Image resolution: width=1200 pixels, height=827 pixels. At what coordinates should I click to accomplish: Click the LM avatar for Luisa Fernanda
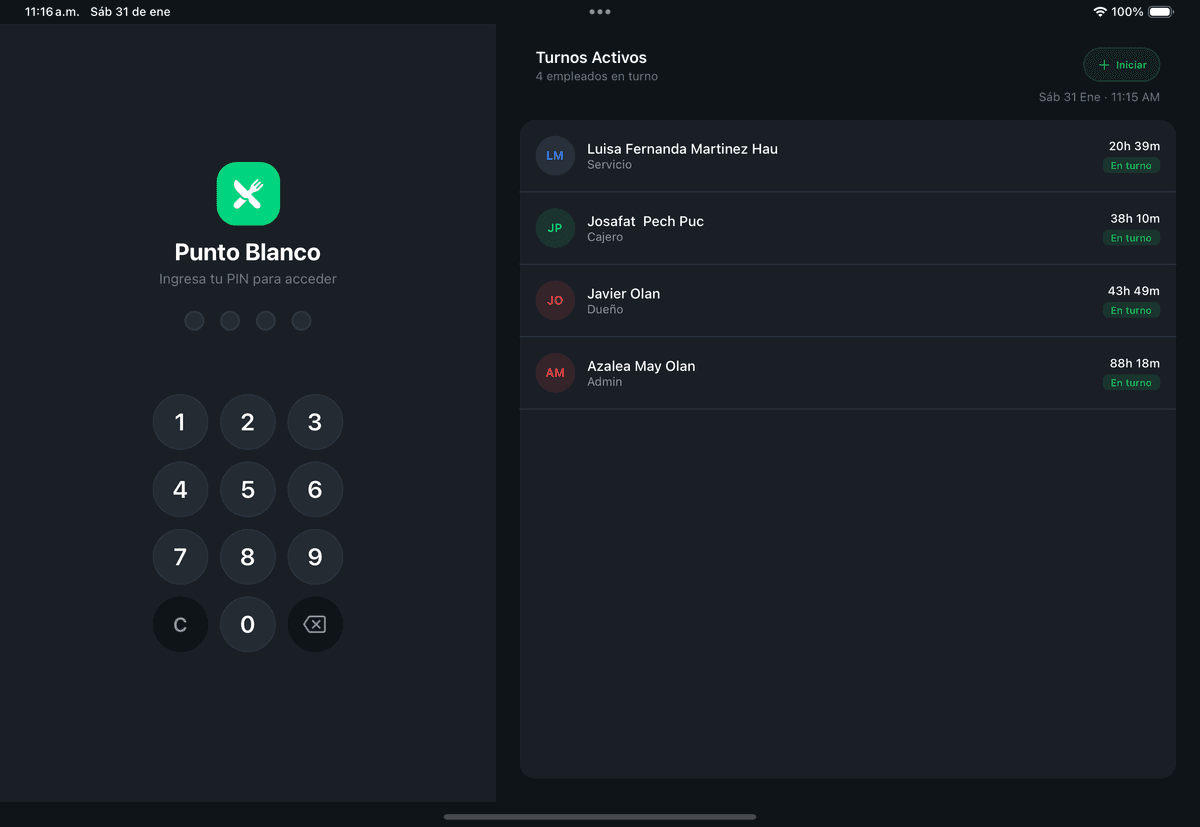coord(555,156)
